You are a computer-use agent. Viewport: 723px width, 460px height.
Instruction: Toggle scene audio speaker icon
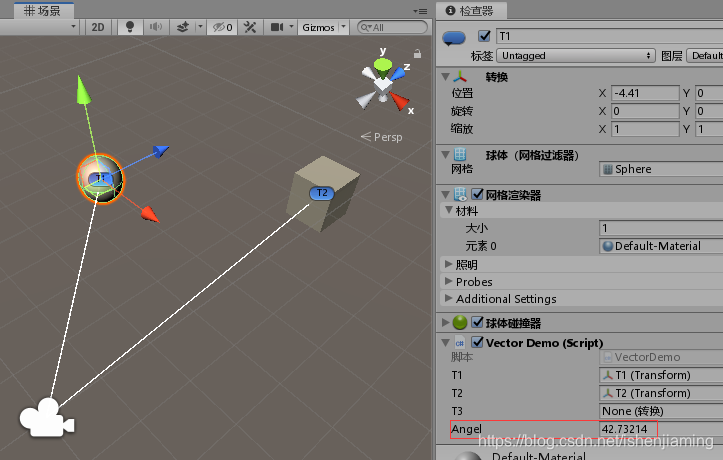(156, 27)
